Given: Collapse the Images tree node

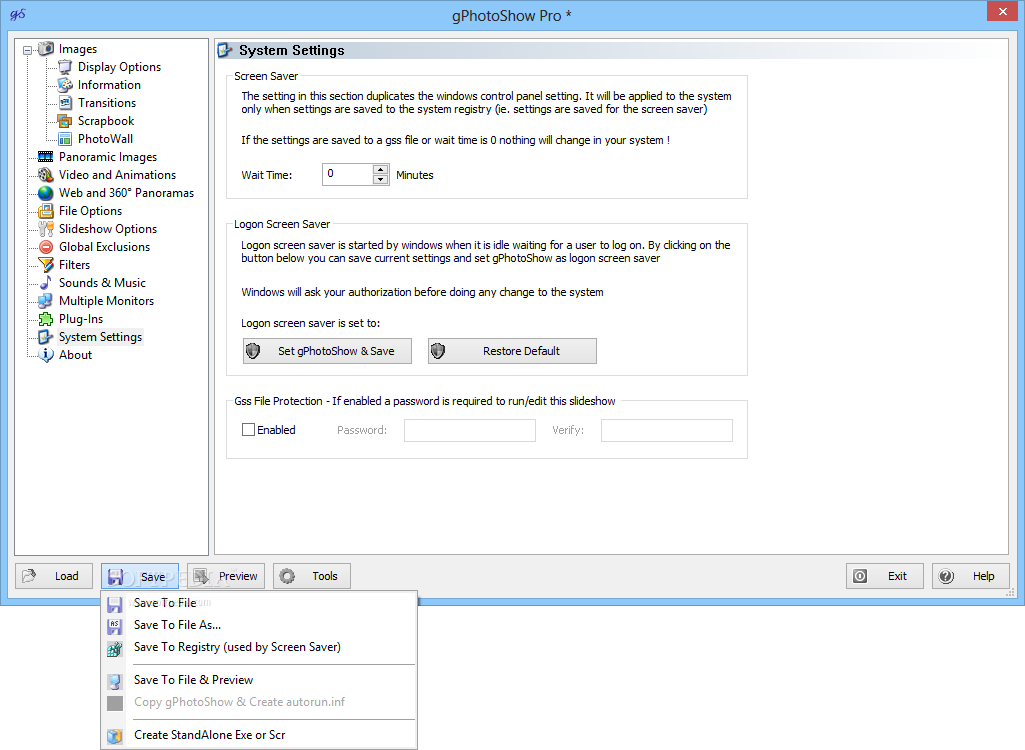Looking at the screenshot, I should (27, 50).
